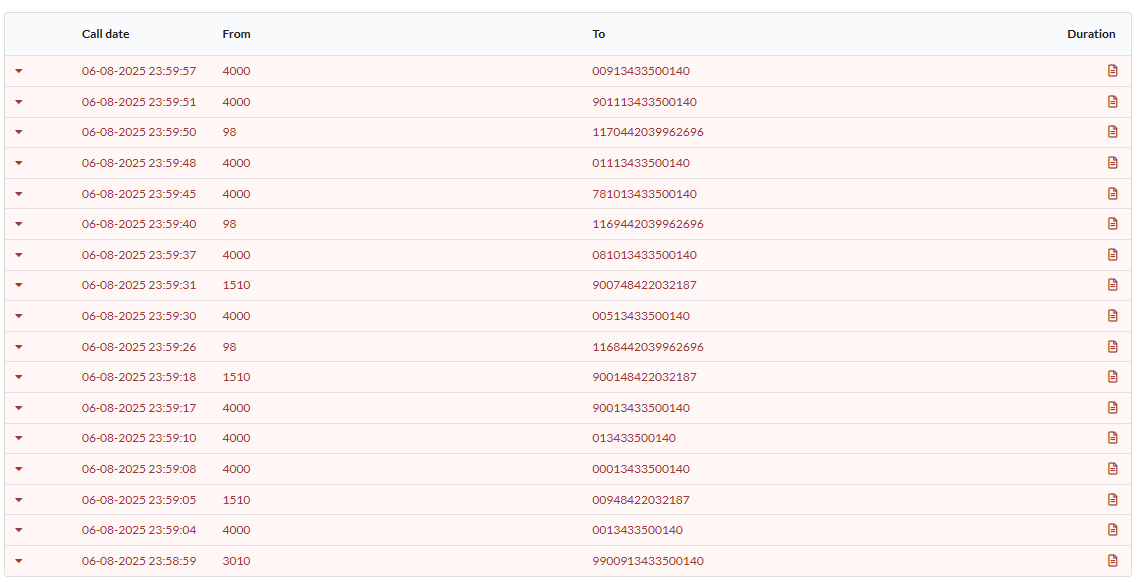Expand row arrow for 23:59:18 call
This screenshot has height=582, width=1141.
point(19,377)
